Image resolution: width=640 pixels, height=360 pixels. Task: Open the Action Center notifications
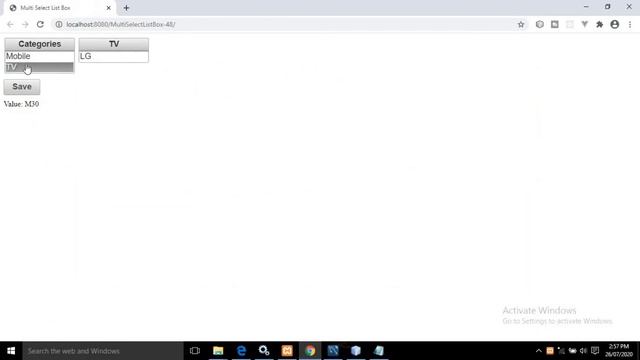[595, 351]
